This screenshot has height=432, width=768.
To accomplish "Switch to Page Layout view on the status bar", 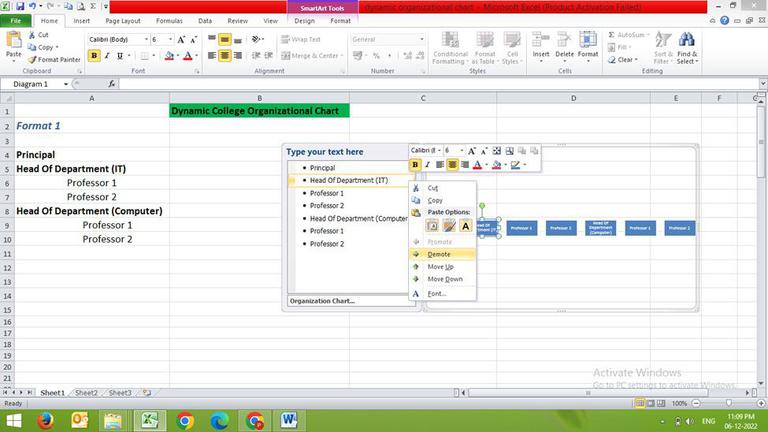I will coord(650,403).
